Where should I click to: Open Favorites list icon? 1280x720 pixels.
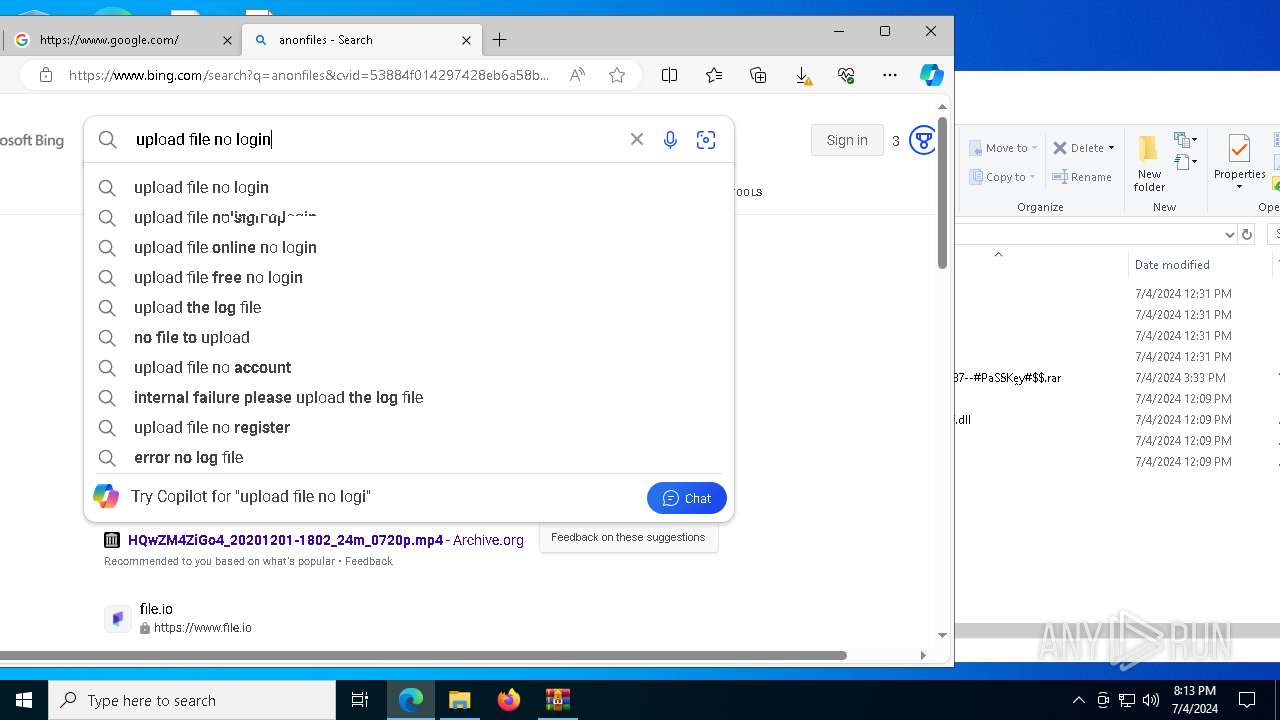tap(714, 75)
